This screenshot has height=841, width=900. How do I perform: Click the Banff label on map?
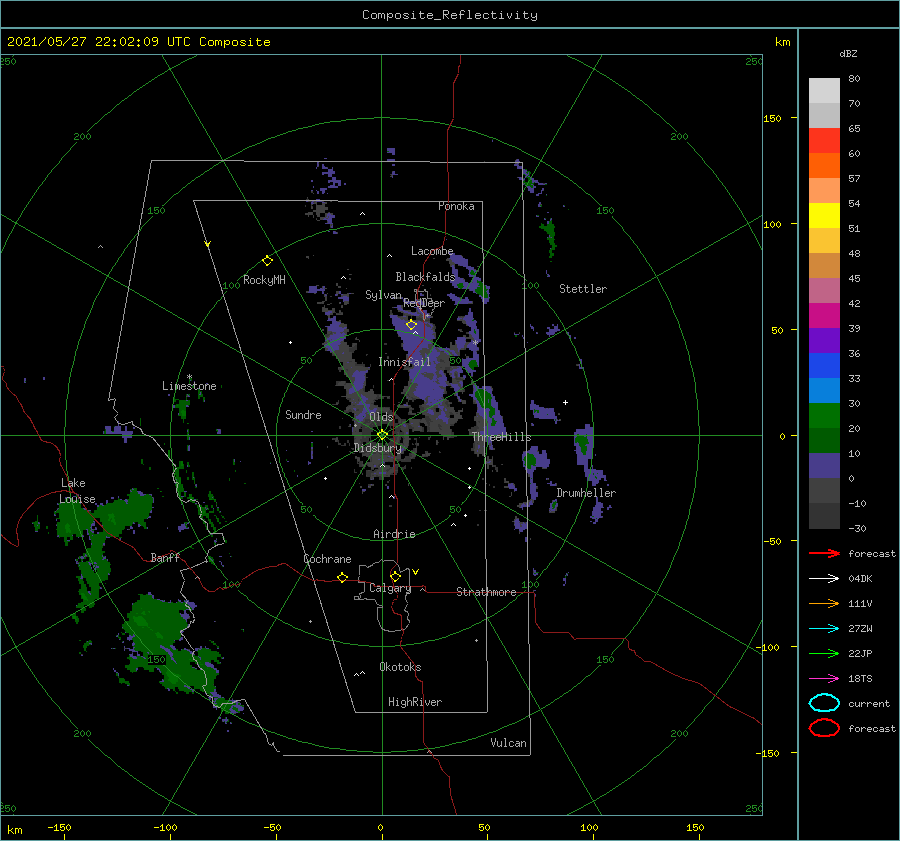(165, 557)
